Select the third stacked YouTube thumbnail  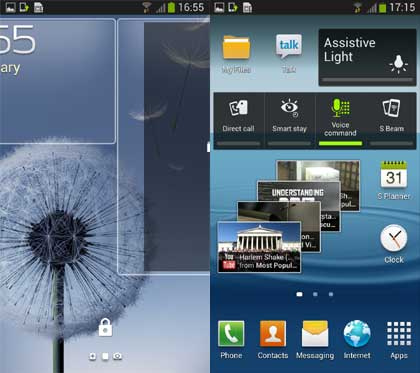[x=279, y=211]
